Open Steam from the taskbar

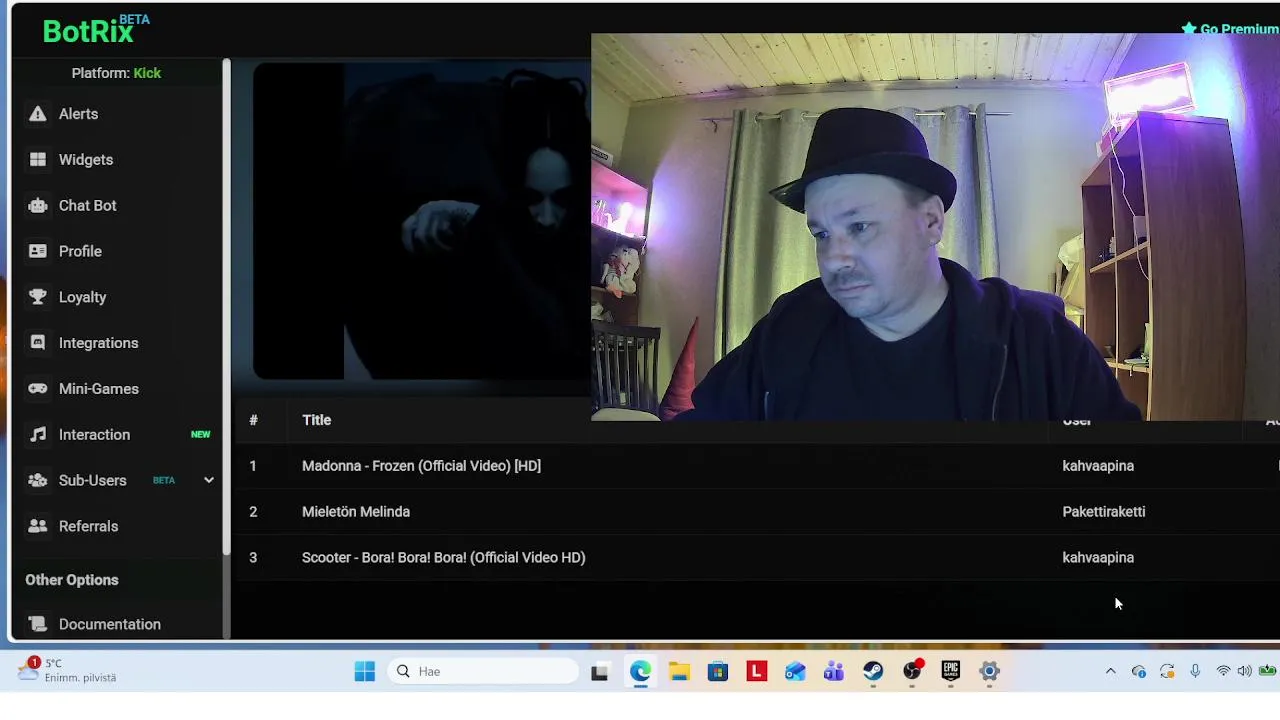pos(873,671)
